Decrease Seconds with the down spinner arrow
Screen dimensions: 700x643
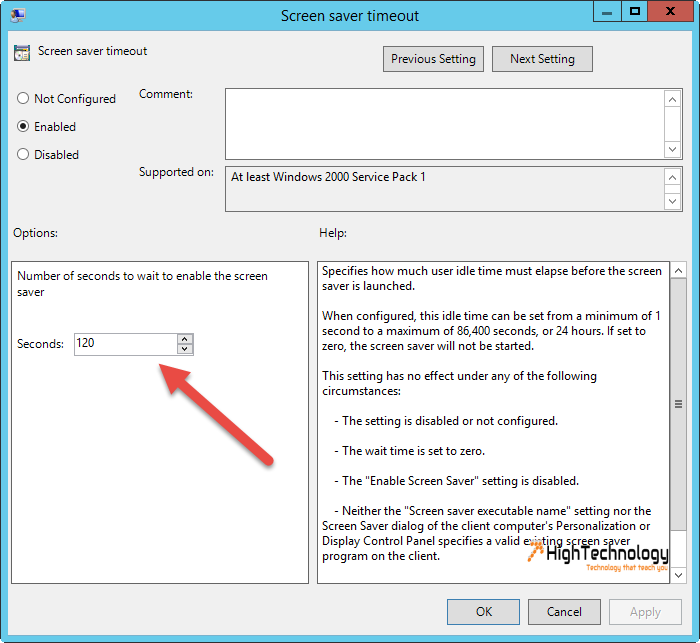pos(185,349)
